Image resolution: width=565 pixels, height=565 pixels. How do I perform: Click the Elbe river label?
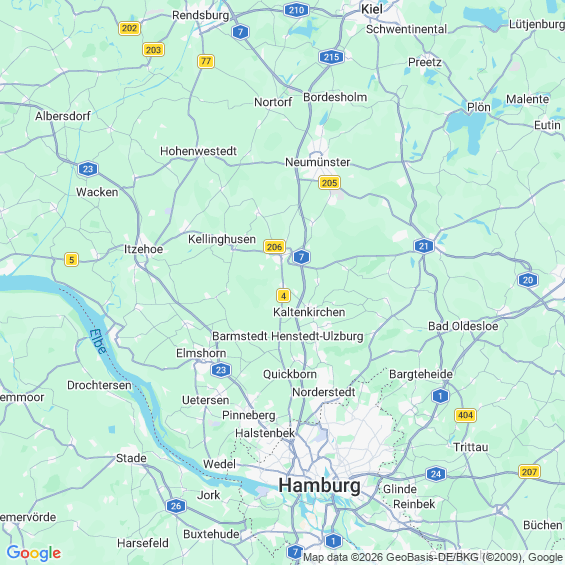(x=98, y=341)
